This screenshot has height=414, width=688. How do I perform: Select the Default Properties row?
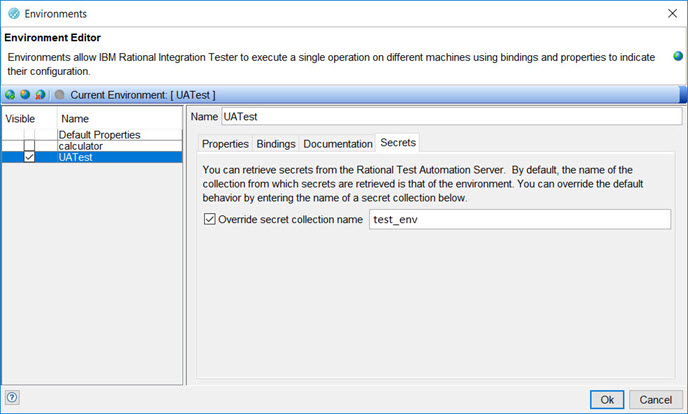pos(92,135)
